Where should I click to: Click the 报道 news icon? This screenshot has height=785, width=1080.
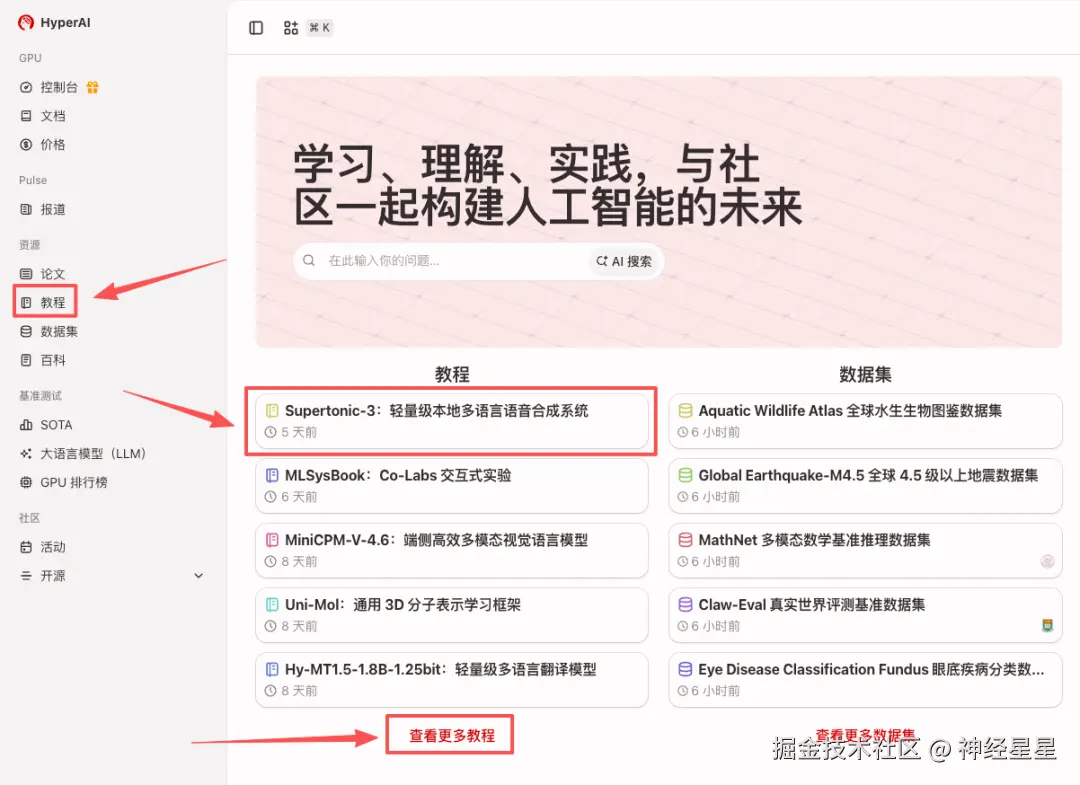(x=26, y=209)
